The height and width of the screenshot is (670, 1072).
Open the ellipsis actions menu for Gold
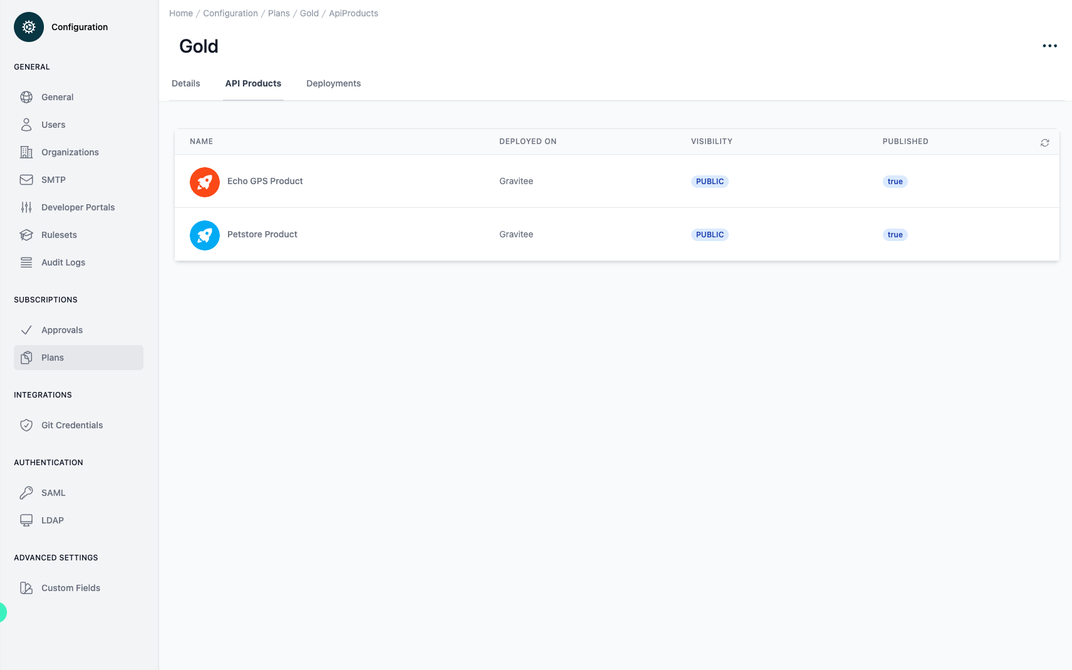[x=1049, y=45]
